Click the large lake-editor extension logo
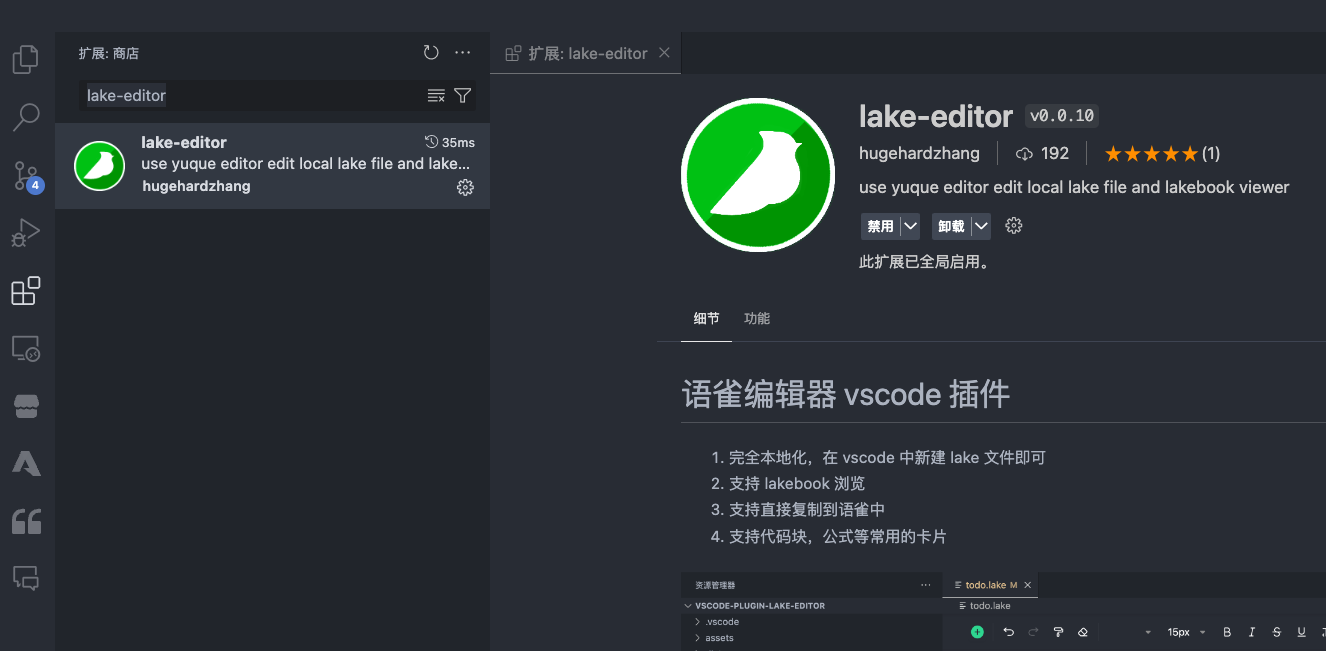Screen dimensions: 1326x651 pyautogui.click(x=758, y=174)
